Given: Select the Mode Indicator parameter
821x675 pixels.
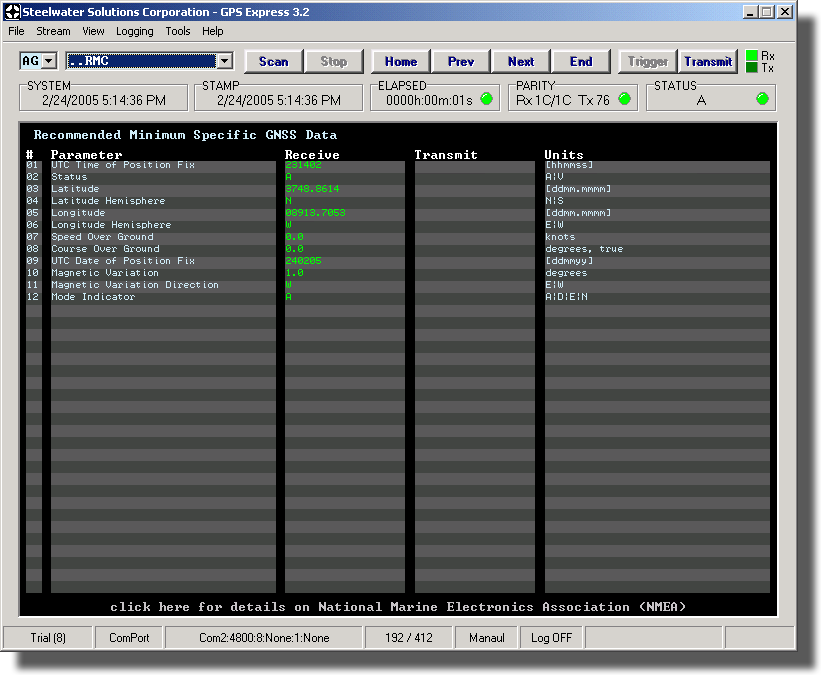Looking at the screenshot, I should click(x=93, y=297).
